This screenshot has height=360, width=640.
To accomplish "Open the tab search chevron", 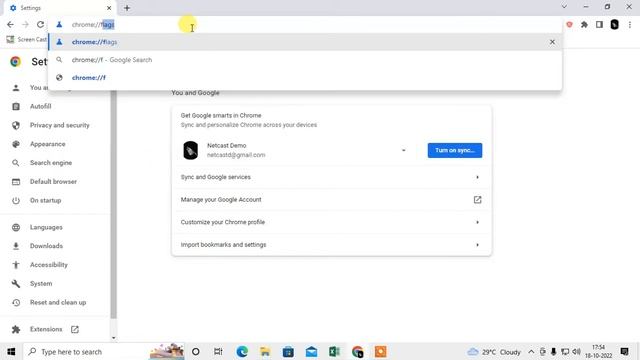I will tap(564, 7).
